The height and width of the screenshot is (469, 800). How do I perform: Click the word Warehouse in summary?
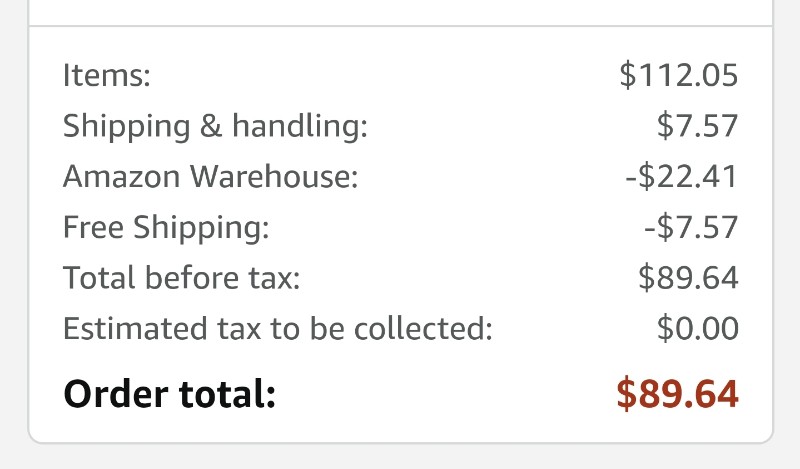tap(273, 177)
